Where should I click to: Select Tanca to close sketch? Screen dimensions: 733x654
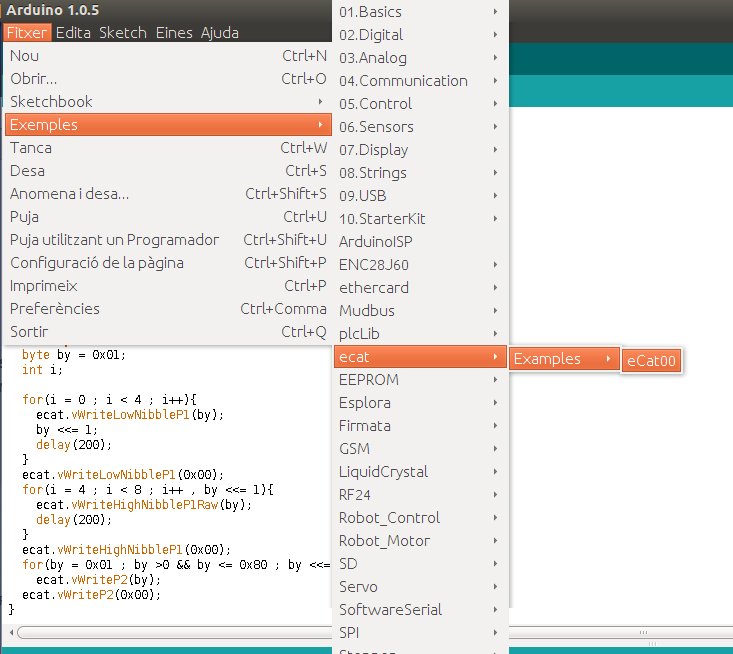(168, 148)
